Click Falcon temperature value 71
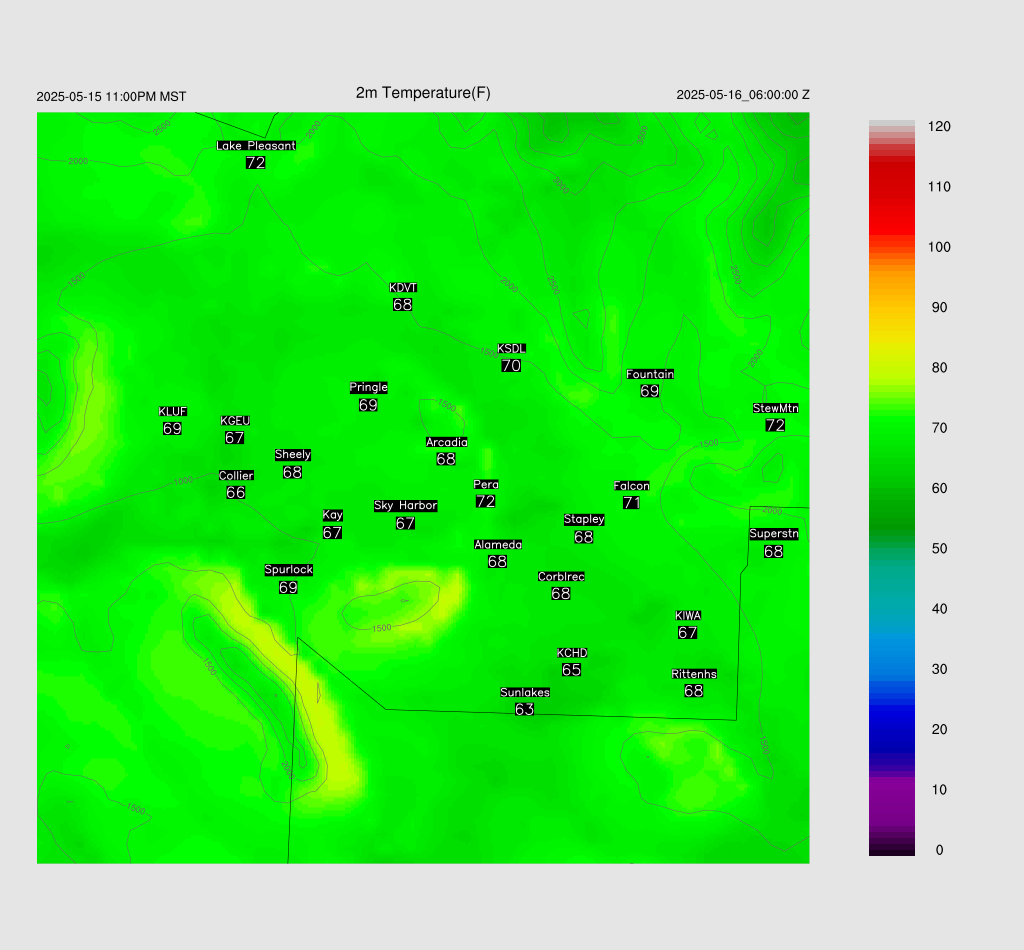Image resolution: width=1024 pixels, height=950 pixels. (x=632, y=503)
